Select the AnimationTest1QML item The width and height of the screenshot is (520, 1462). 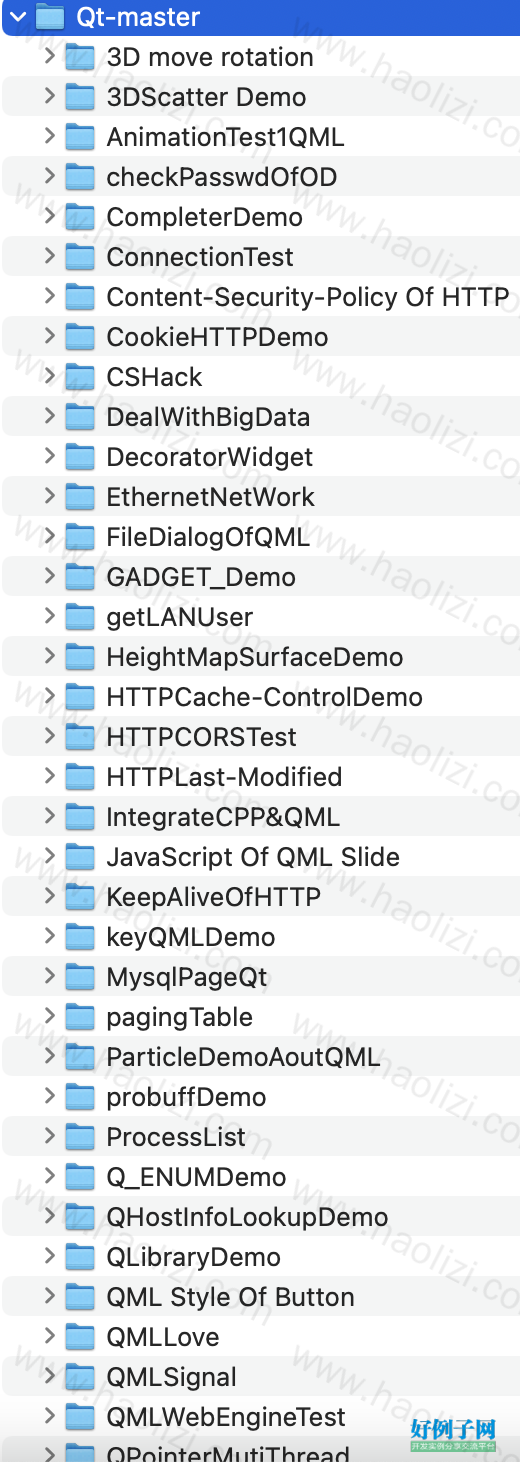[x=260, y=137]
